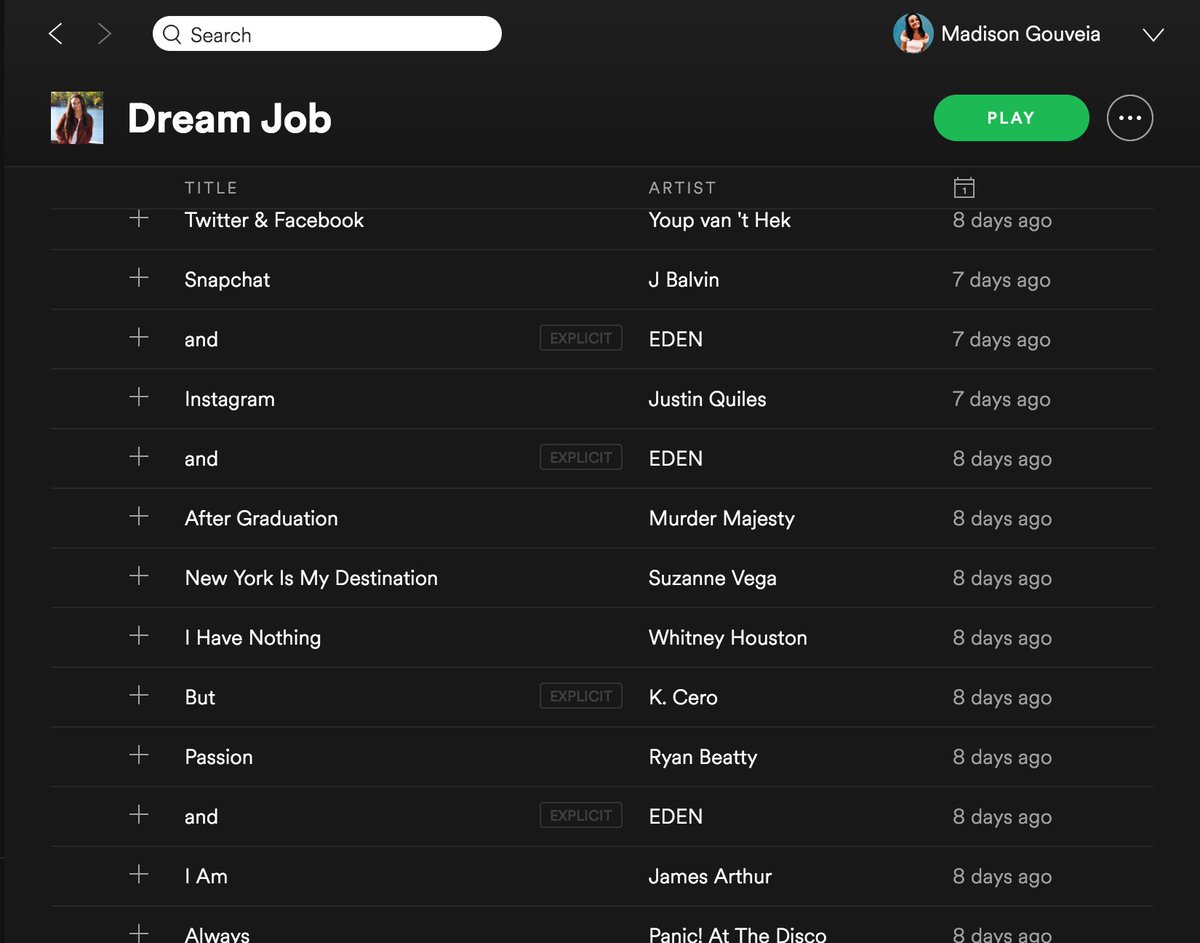Click the search magnifier icon
1200x943 pixels.
coord(173,35)
